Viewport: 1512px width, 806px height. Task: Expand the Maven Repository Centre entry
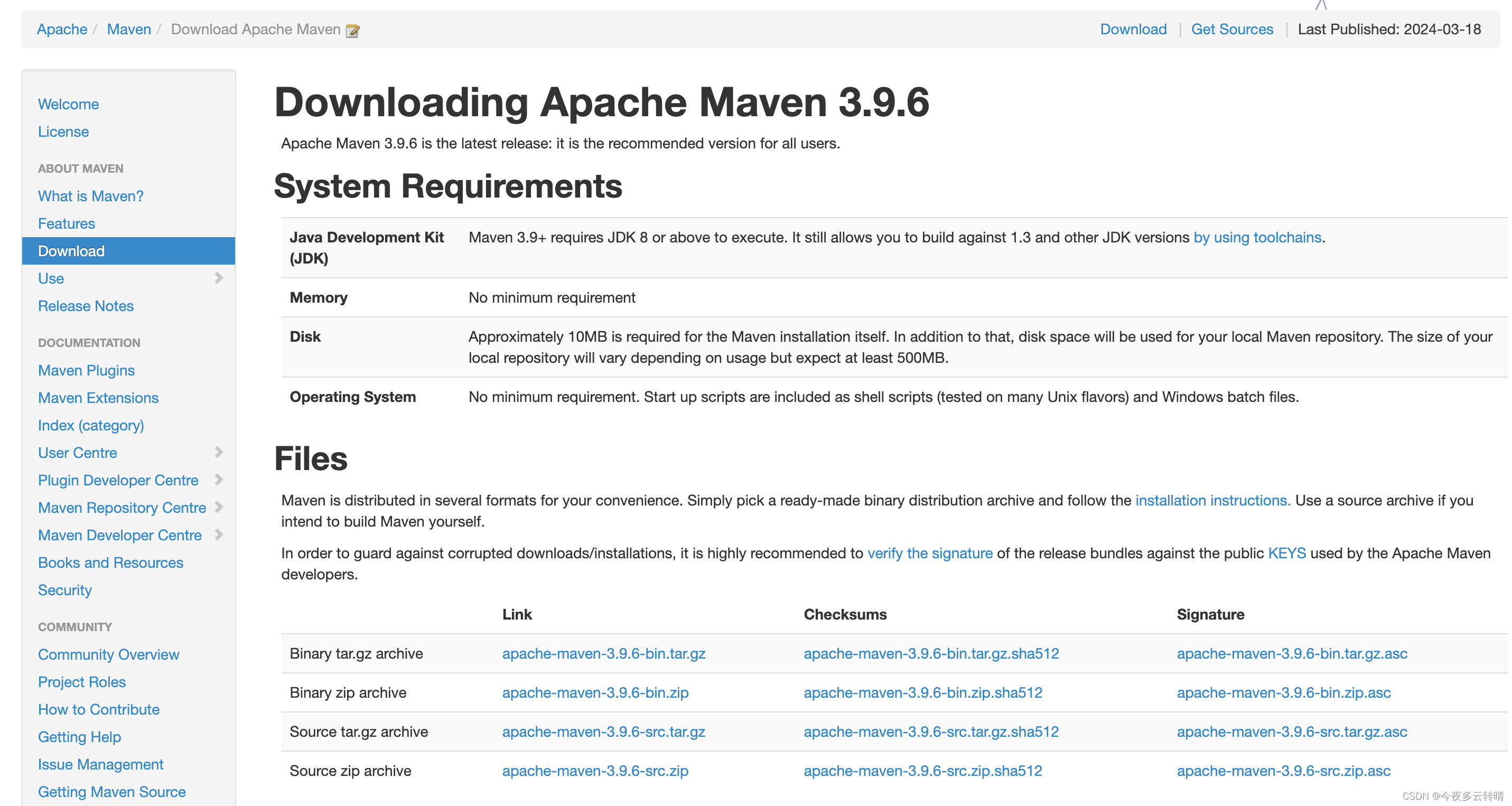pyautogui.click(x=220, y=508)
